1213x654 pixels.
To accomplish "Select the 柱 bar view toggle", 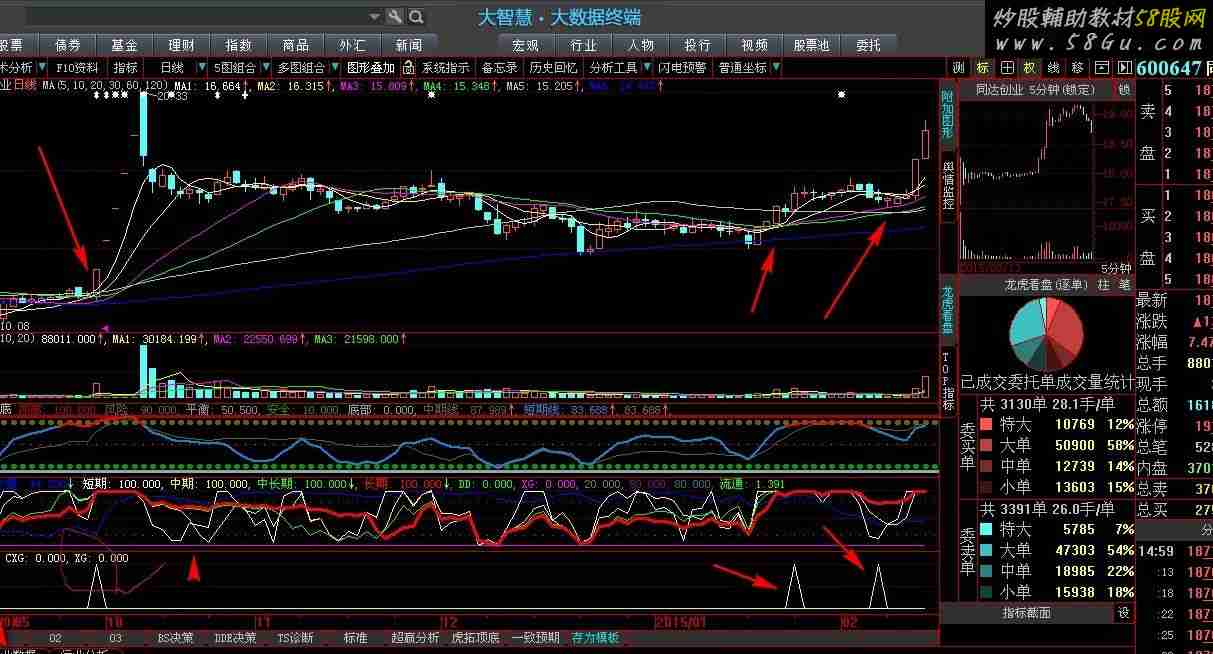I will coord(1104,285).
